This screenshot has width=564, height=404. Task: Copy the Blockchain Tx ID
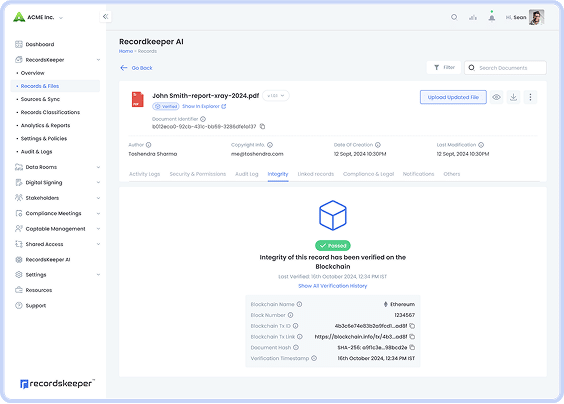point(412,326)
